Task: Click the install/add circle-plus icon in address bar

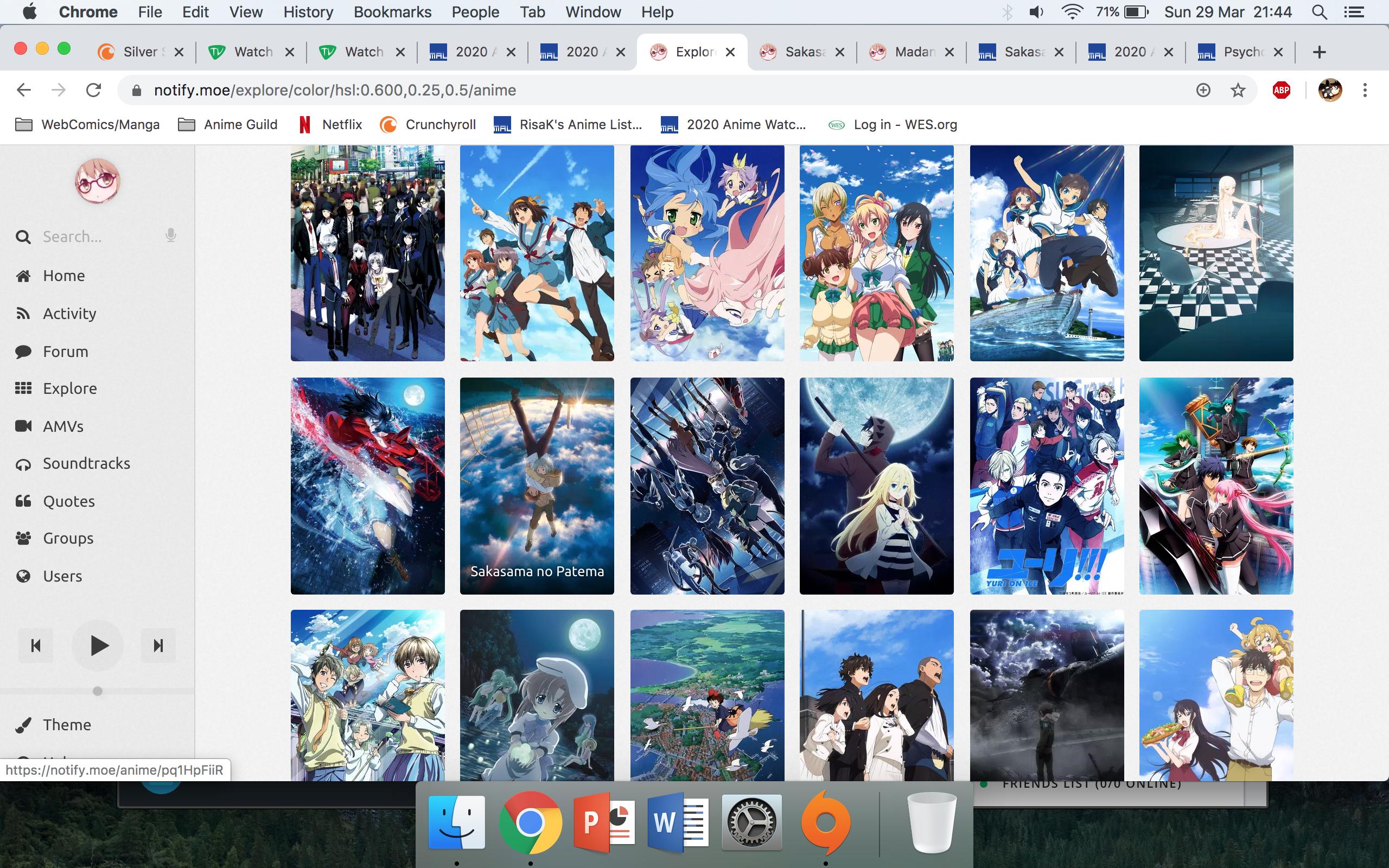Action: (1203, 90)
